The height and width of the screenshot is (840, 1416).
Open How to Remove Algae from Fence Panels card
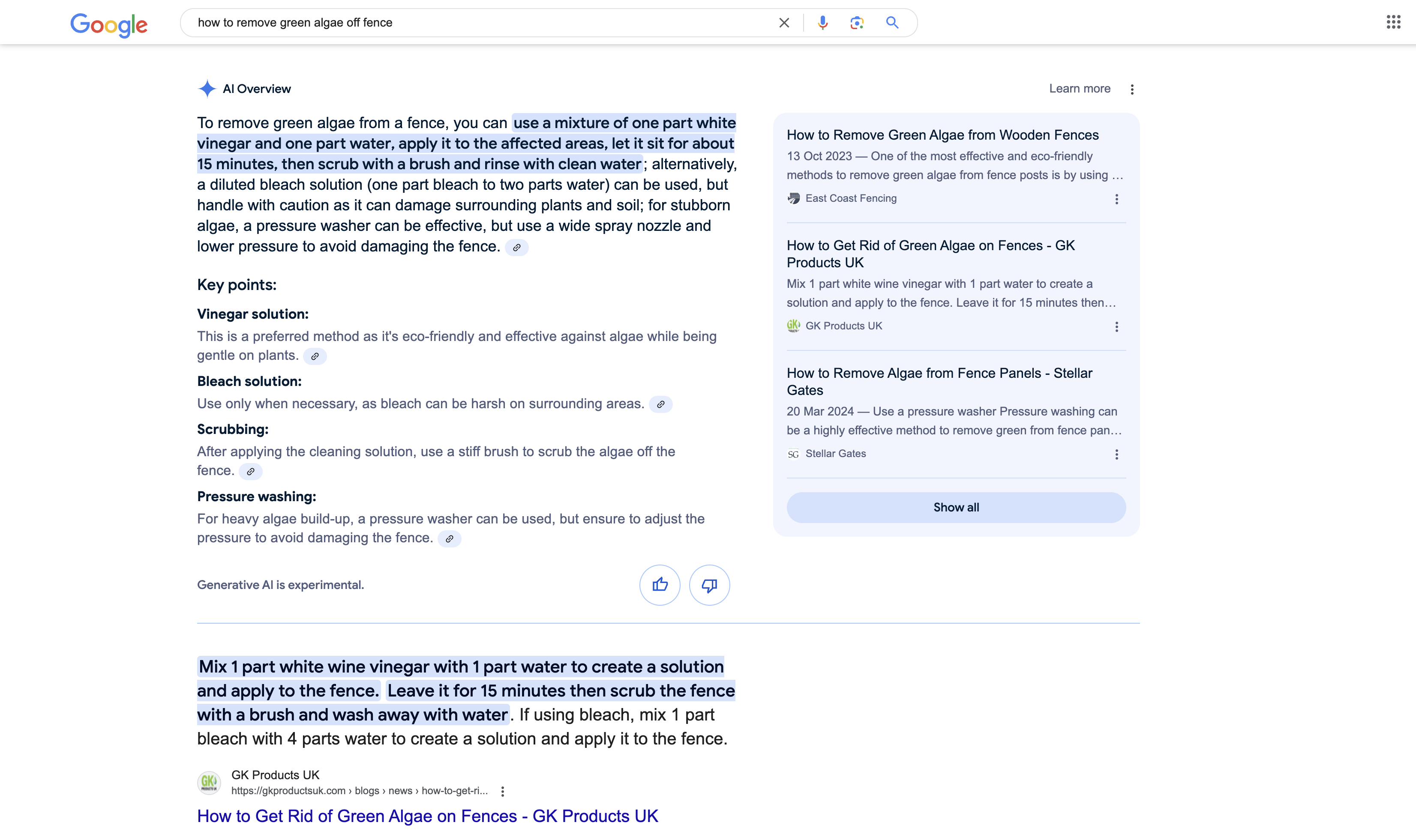tap(939, 382)
